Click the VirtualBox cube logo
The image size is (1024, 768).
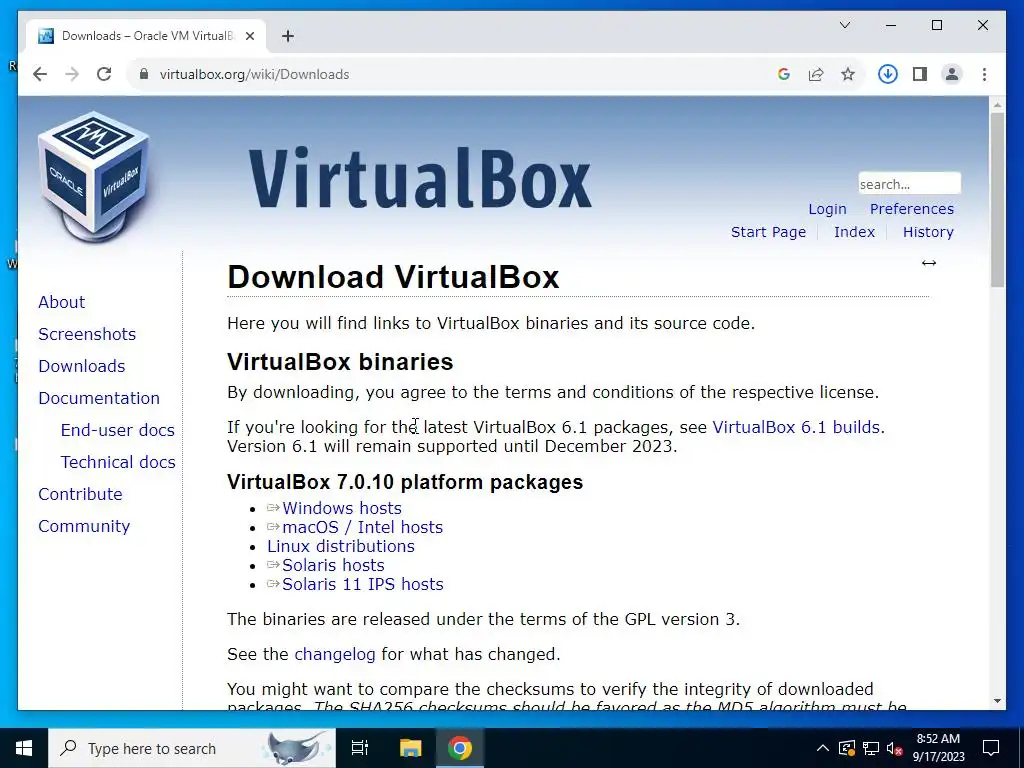click(93, 176)
